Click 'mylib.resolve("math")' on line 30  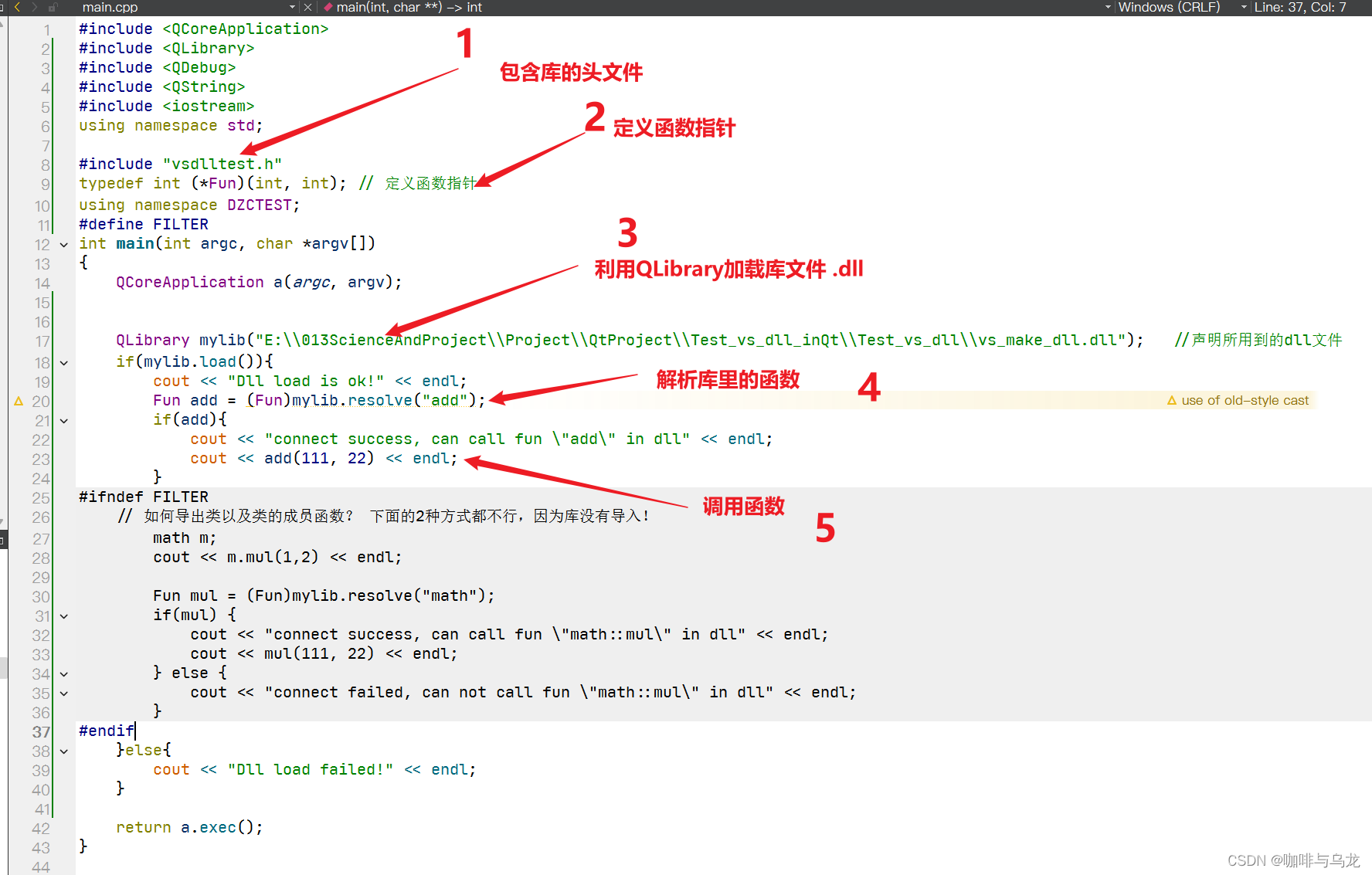tap(389, 595)
